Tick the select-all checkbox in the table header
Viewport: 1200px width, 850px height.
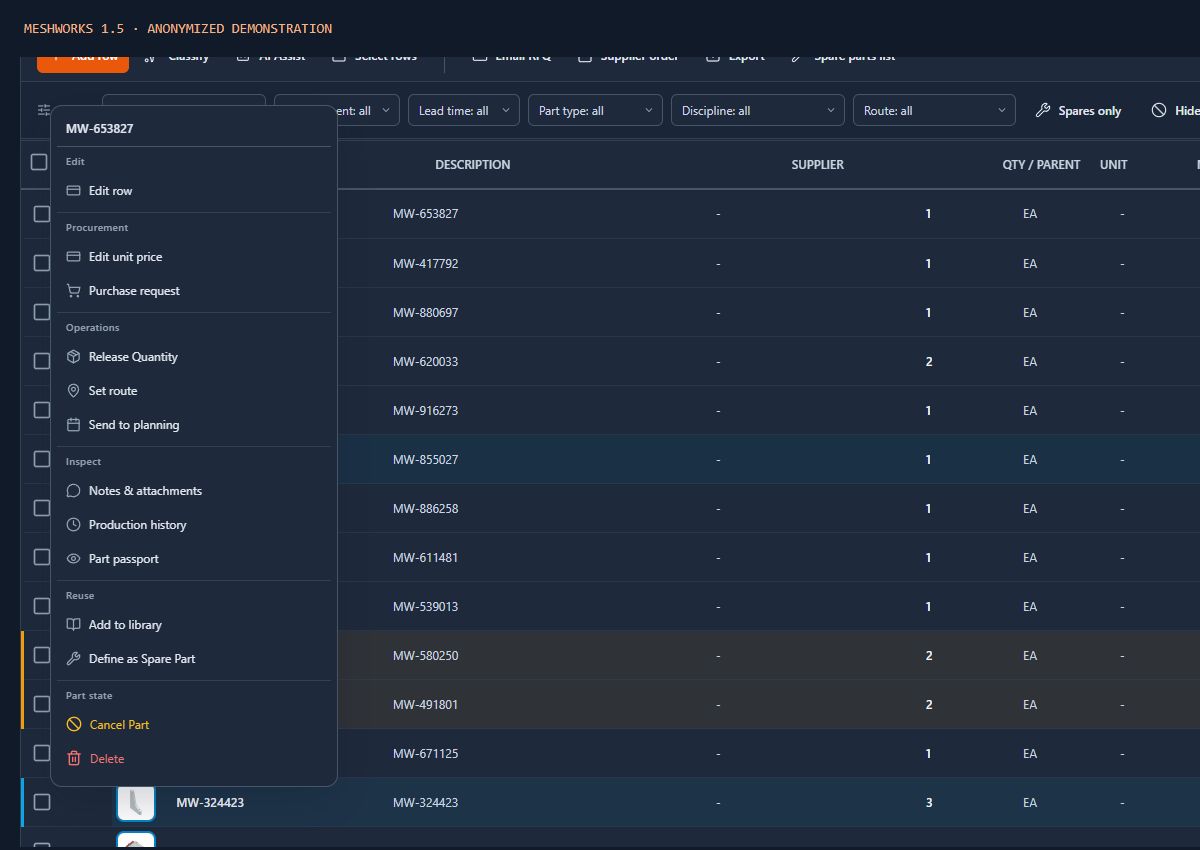coord(39,162)
